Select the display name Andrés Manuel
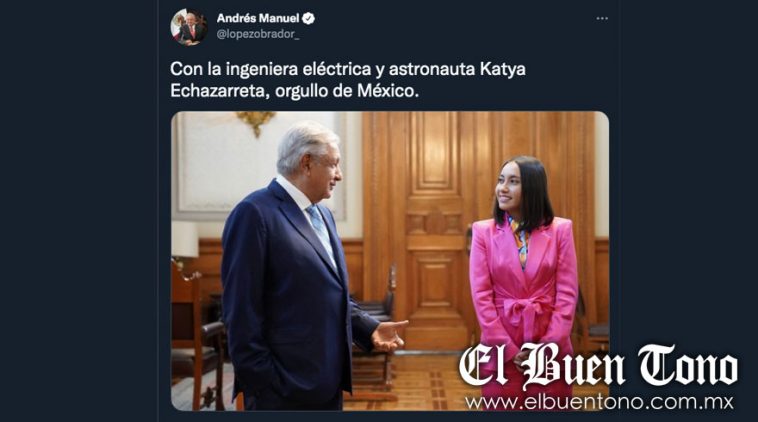The image size is (758, 422). click(258, 18)
